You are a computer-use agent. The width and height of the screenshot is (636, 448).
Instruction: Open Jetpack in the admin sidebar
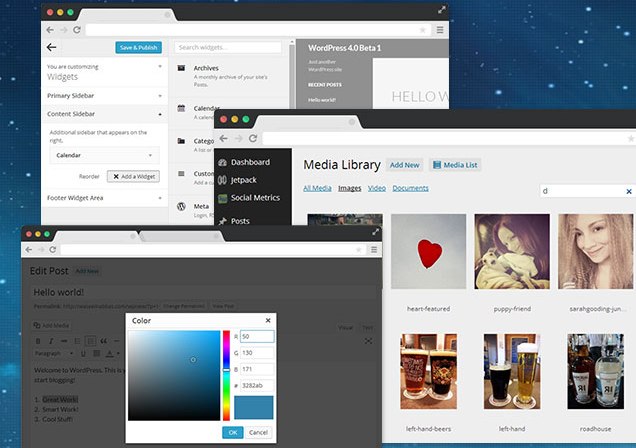[x=243, y=180]
